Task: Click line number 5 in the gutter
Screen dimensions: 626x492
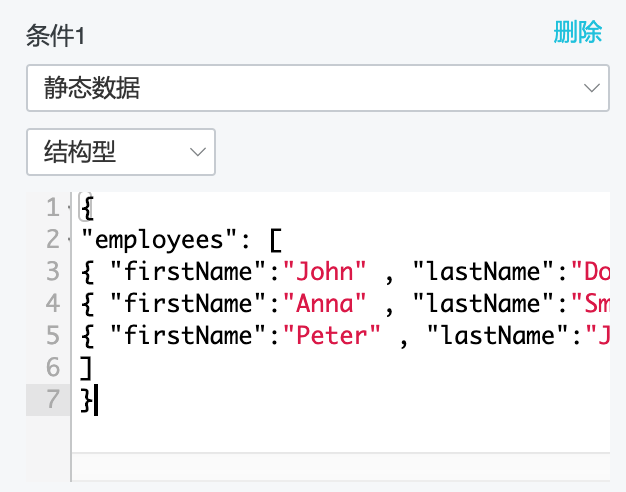Action: click(x=52, y=334)
